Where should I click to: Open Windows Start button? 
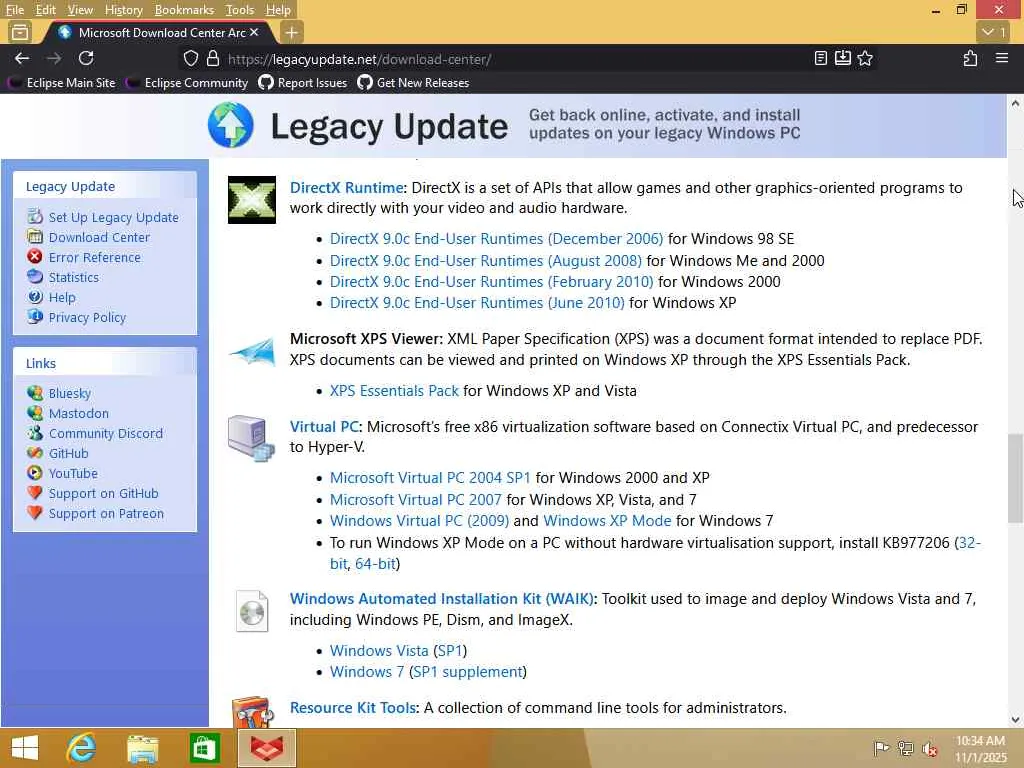pyautogui.click(x=25, y=748)
